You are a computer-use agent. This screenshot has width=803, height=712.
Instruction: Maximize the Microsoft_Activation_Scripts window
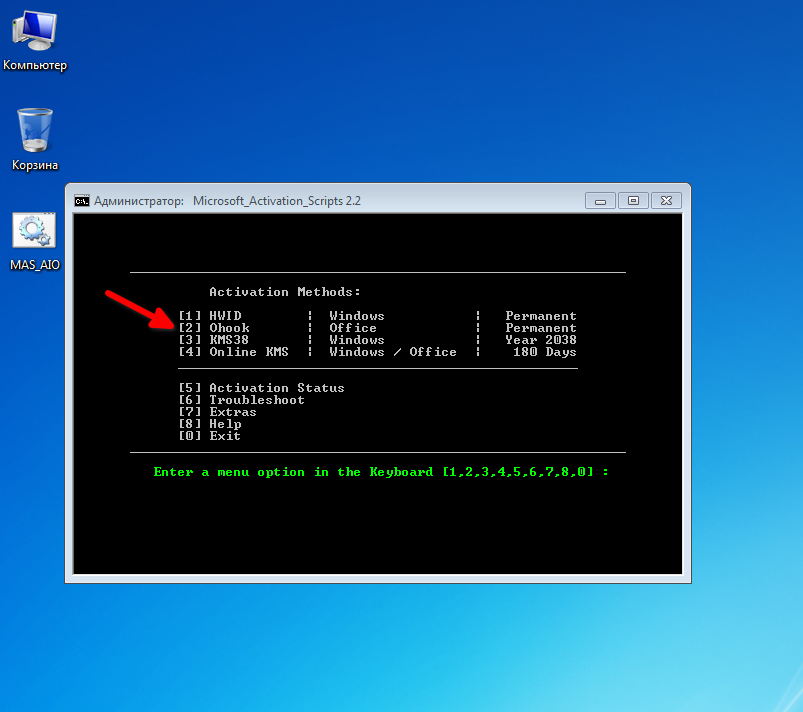click(x=633, y=200)
